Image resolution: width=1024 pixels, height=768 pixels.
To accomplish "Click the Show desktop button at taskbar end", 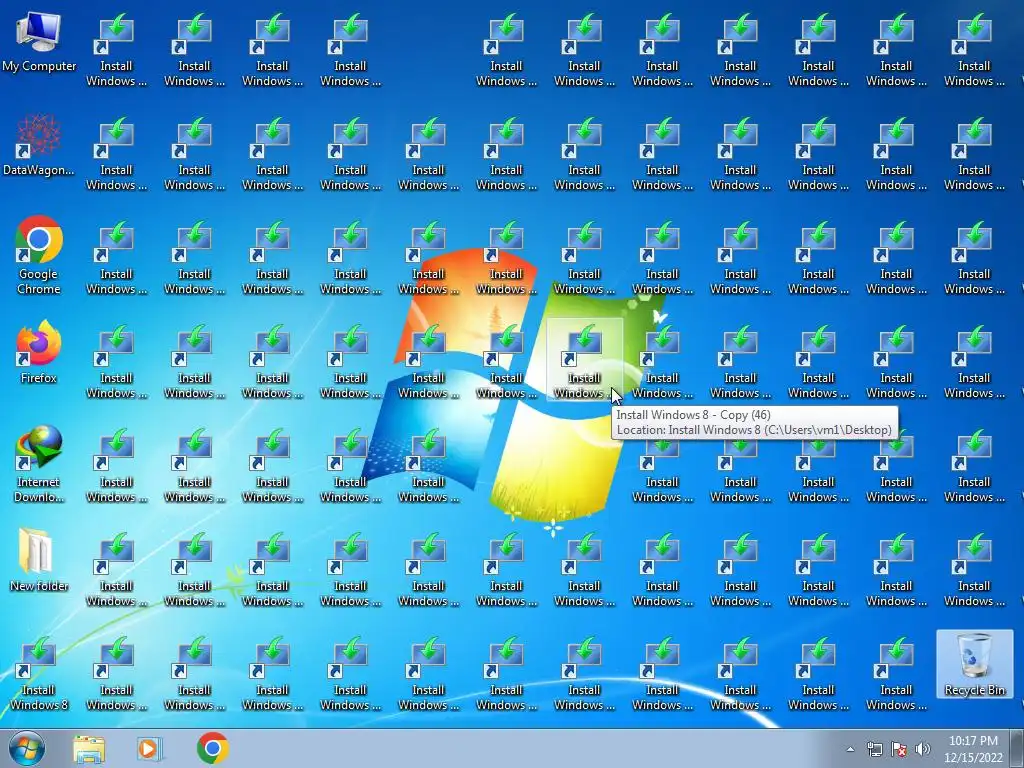I will tap(1017, 749).
